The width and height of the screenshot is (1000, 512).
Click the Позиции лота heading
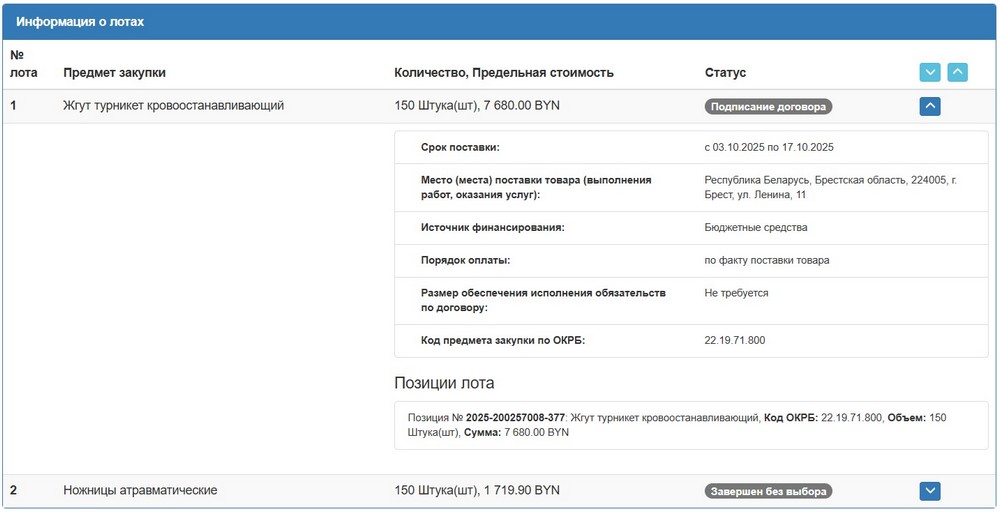coord(444,383)
